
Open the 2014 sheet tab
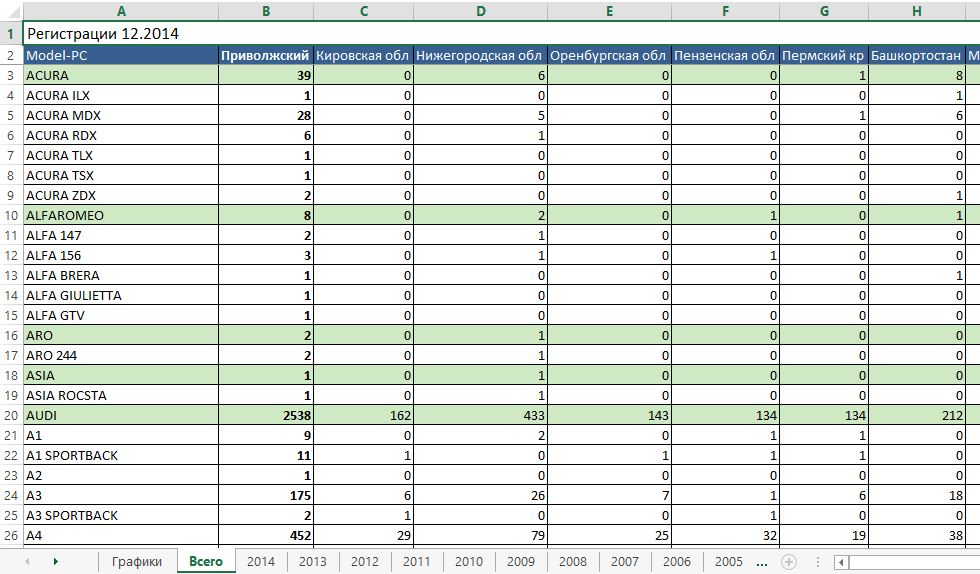[261, 561]
